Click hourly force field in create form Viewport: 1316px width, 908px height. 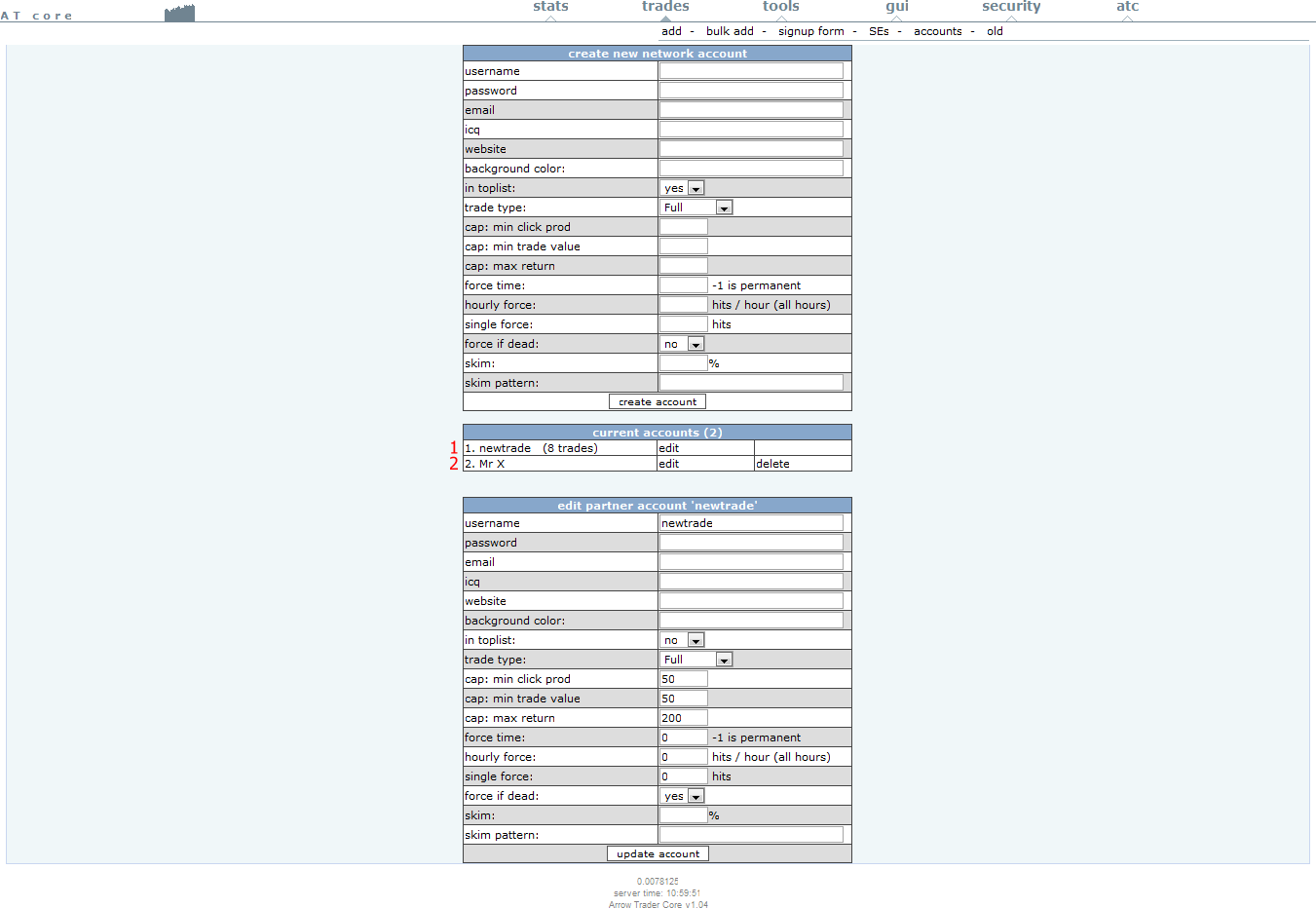(684, 305)
